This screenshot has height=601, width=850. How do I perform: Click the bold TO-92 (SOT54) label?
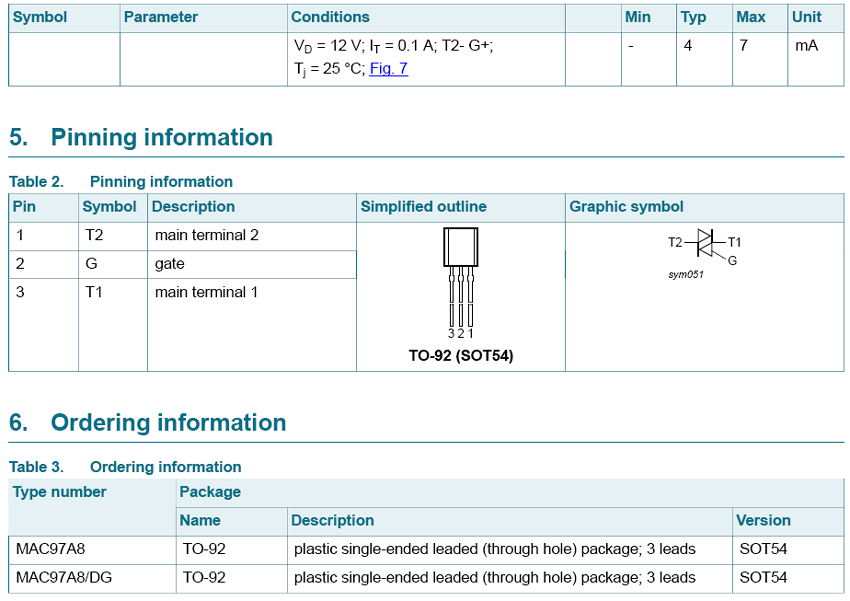coord(461,355)
